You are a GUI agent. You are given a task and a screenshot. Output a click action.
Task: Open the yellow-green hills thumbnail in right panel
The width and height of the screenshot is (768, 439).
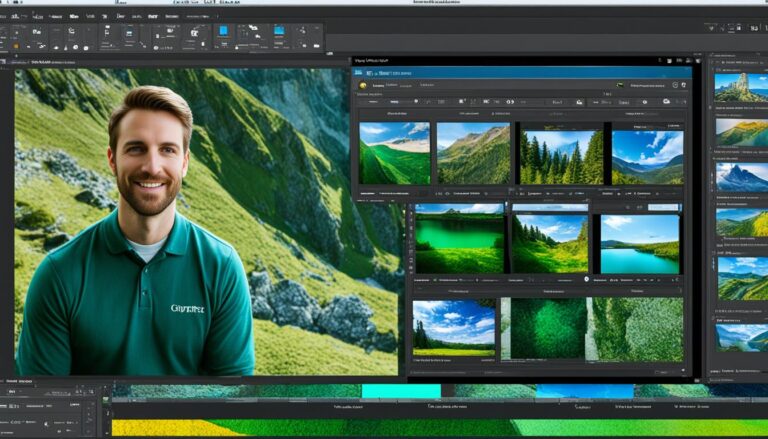(742, 132)
